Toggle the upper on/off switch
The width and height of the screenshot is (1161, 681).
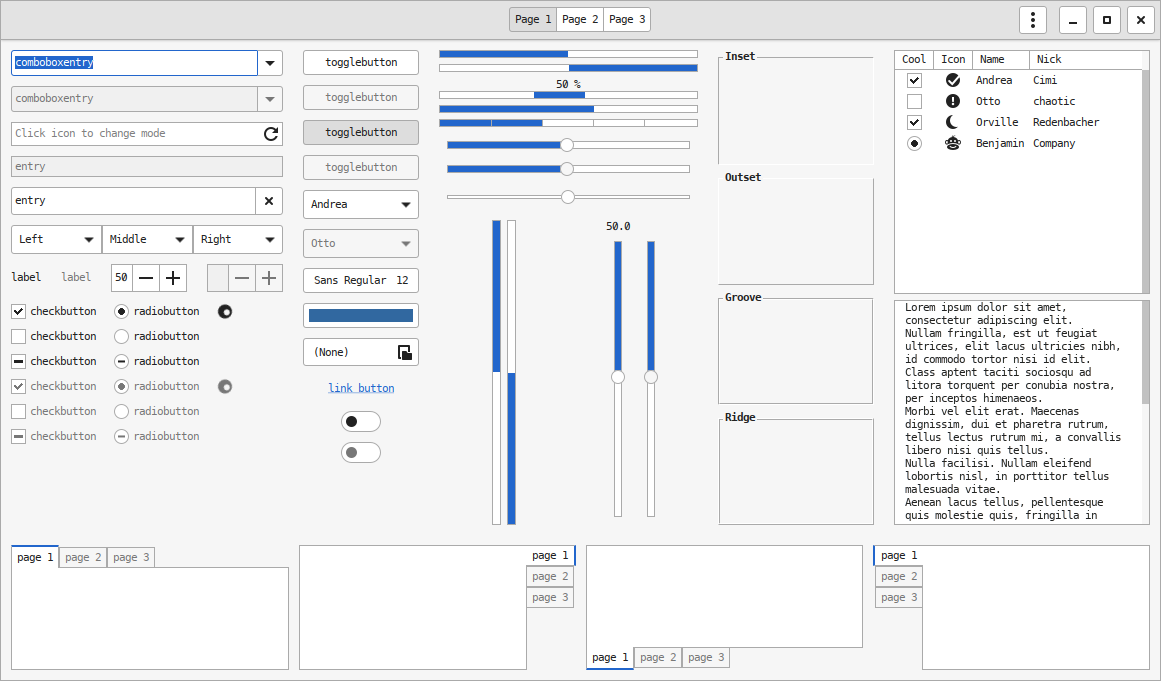pos(361,422)
